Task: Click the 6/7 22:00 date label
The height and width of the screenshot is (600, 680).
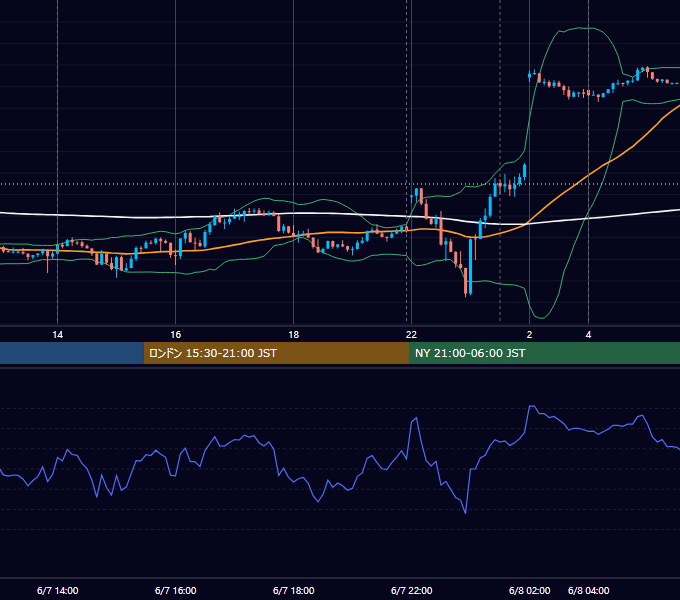Action: click(412, 590)
